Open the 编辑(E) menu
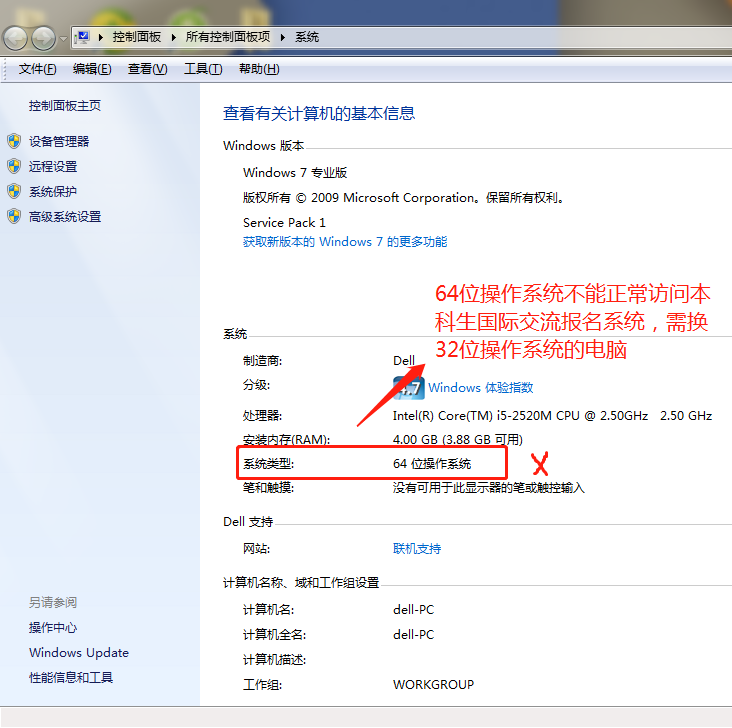 (92, 69)
